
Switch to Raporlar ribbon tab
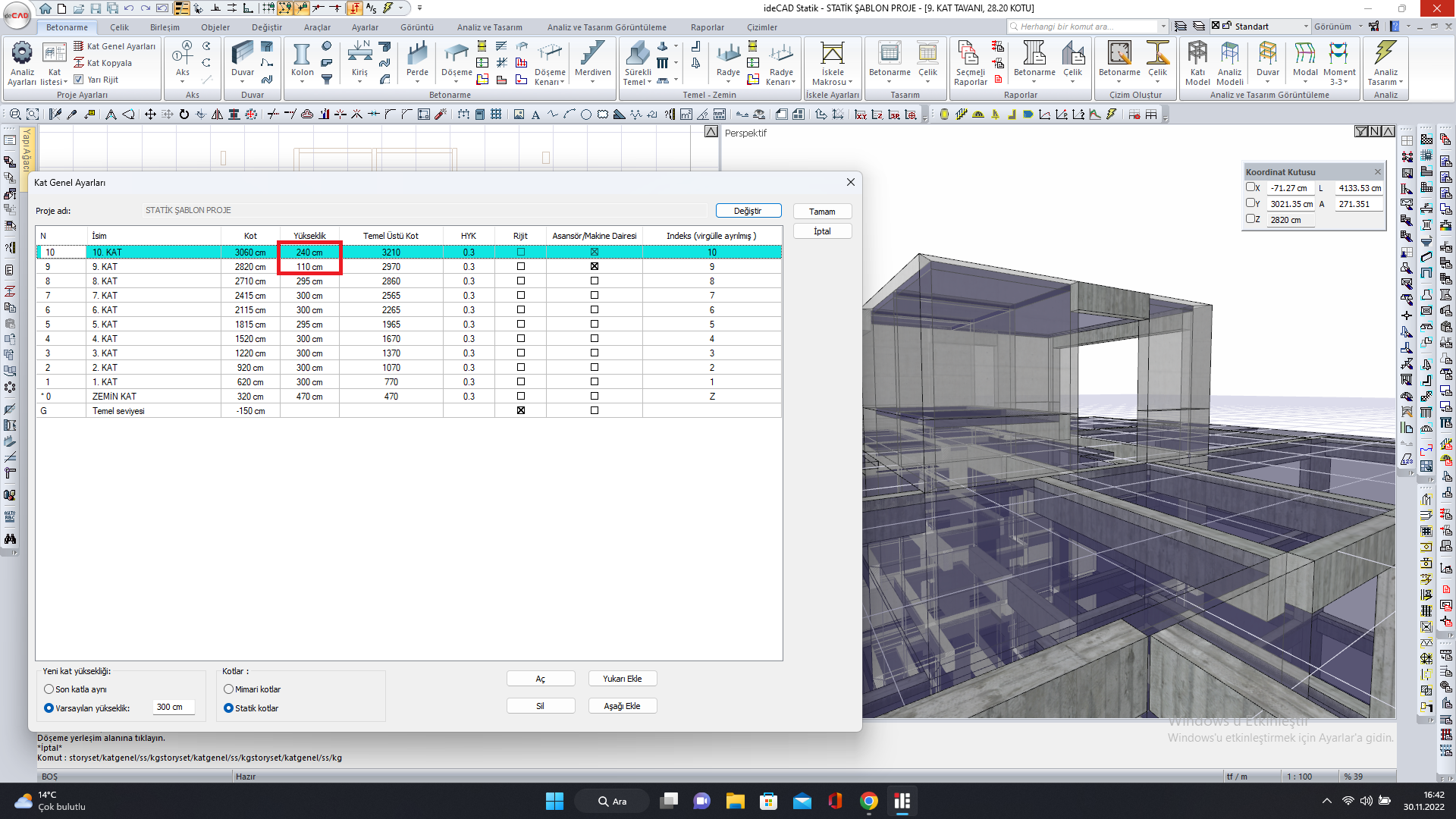tap(708, 27)
